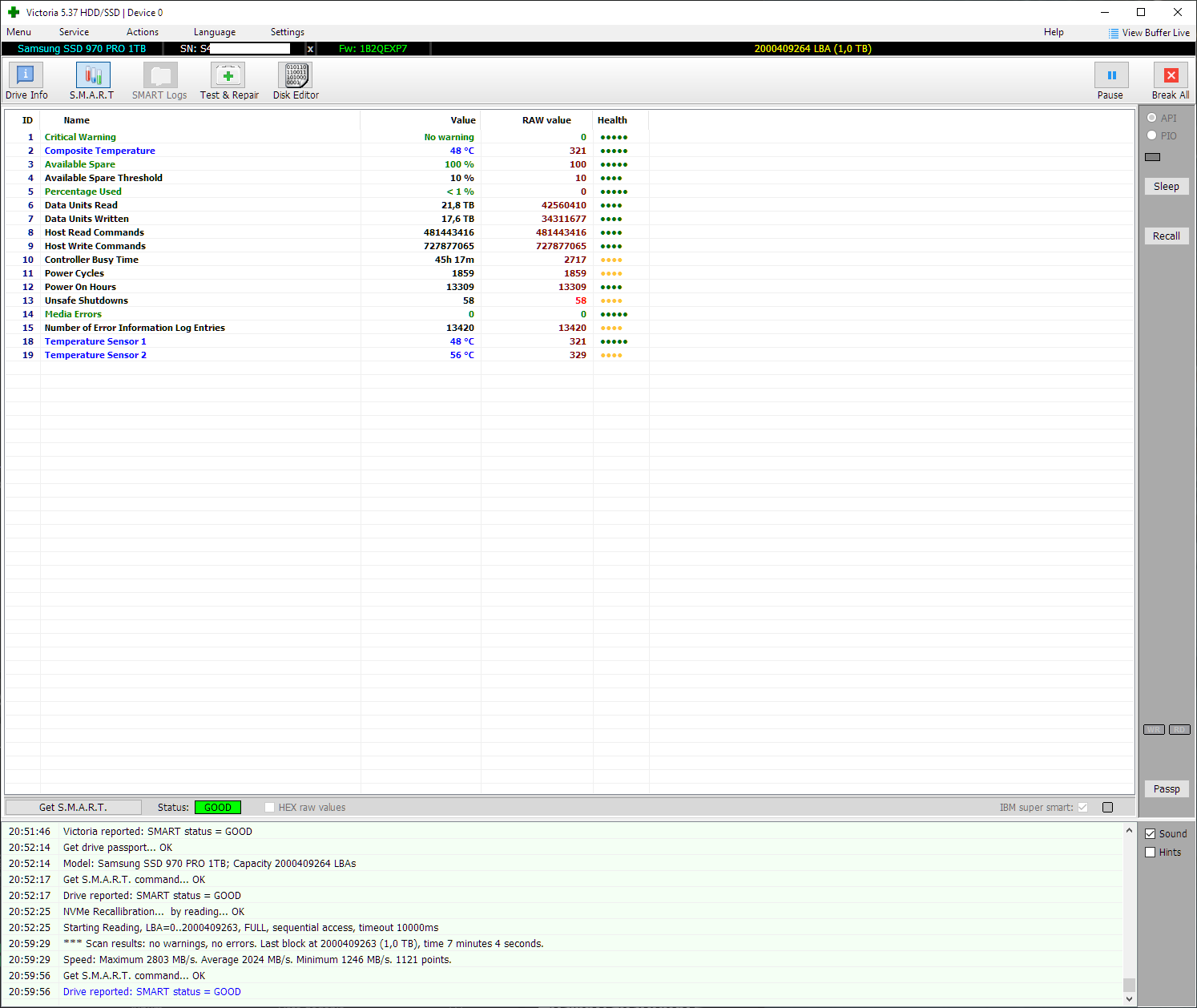Click the x next to serial number

coord(310,49)
